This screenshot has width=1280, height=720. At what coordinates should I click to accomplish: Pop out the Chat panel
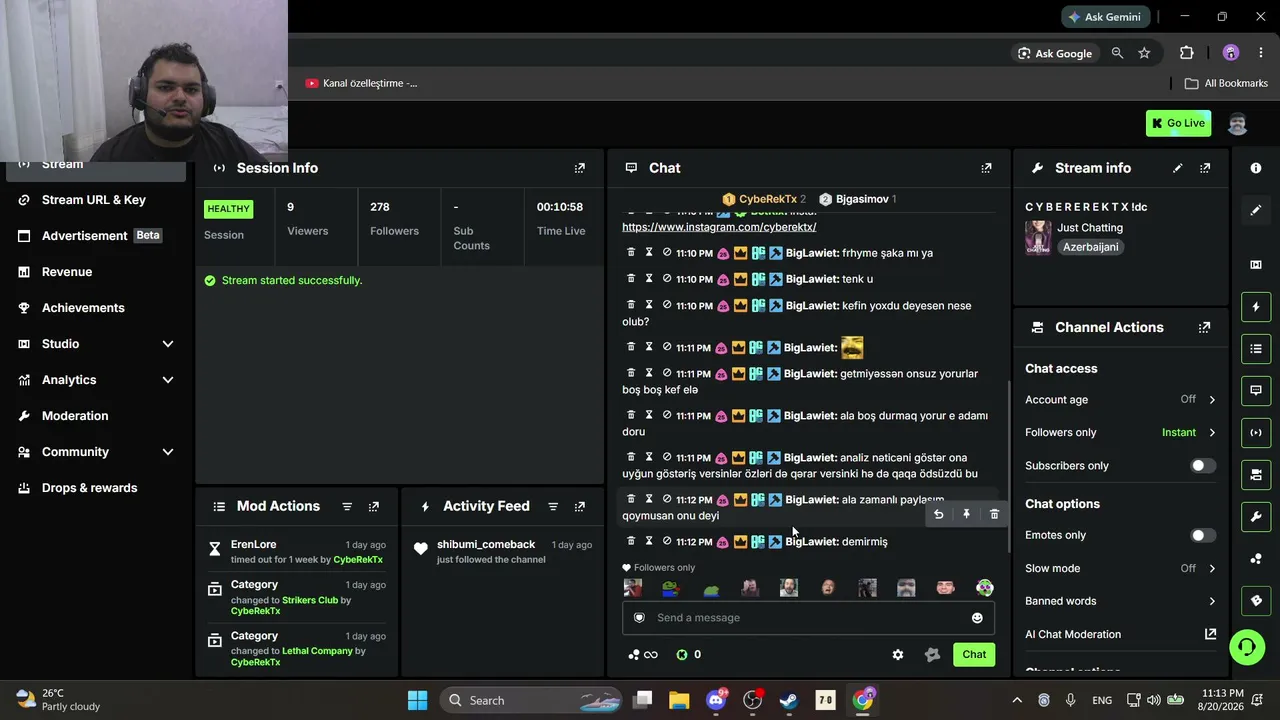click(x=987, y=168)
